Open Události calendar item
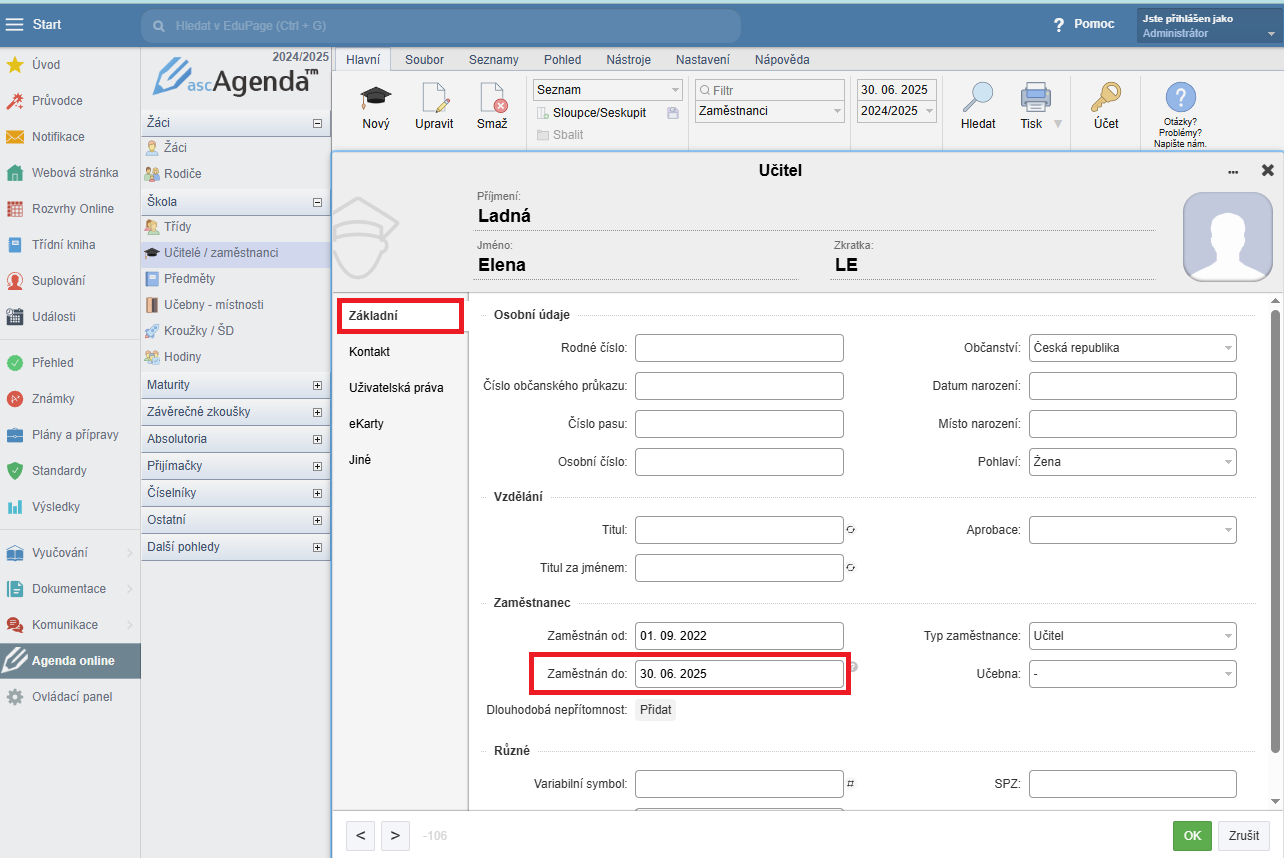The width and height of the screenshot is (1284, 858). 70,317
